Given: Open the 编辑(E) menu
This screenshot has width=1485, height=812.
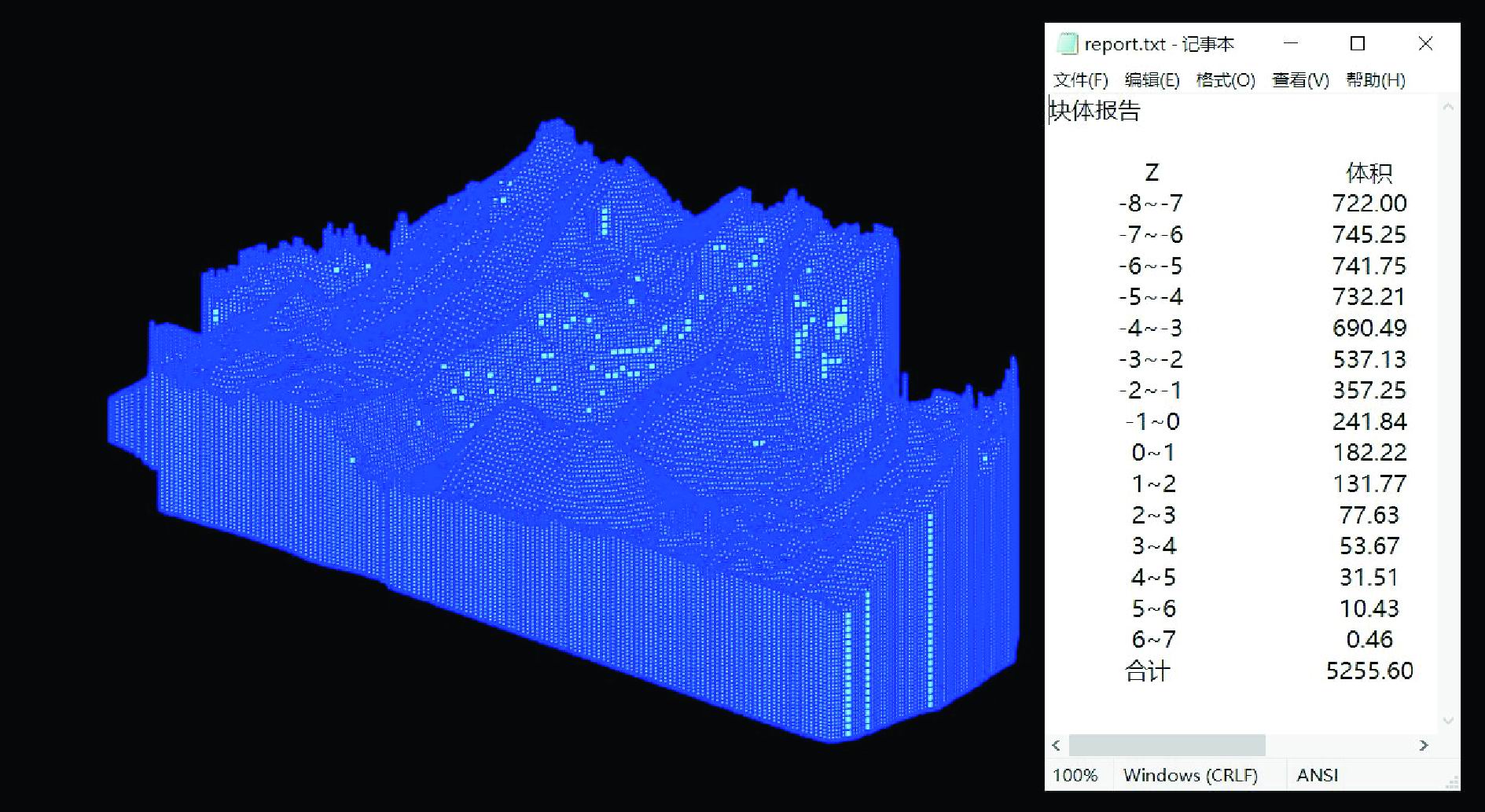Looking at the screenshot, I should pyautogui.click(x=1152, y=80).
